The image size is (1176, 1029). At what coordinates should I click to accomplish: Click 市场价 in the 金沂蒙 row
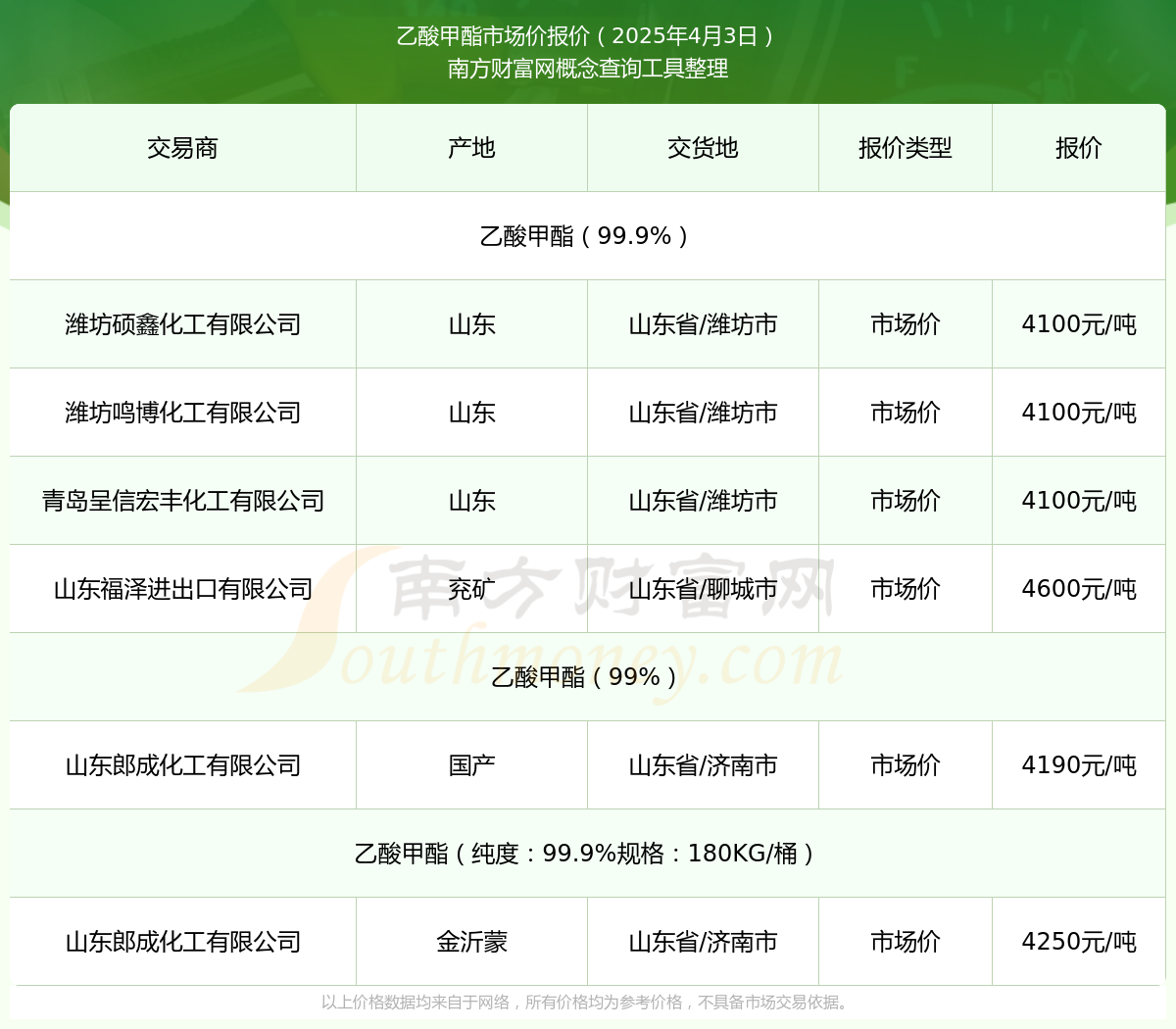click(906, 942)
